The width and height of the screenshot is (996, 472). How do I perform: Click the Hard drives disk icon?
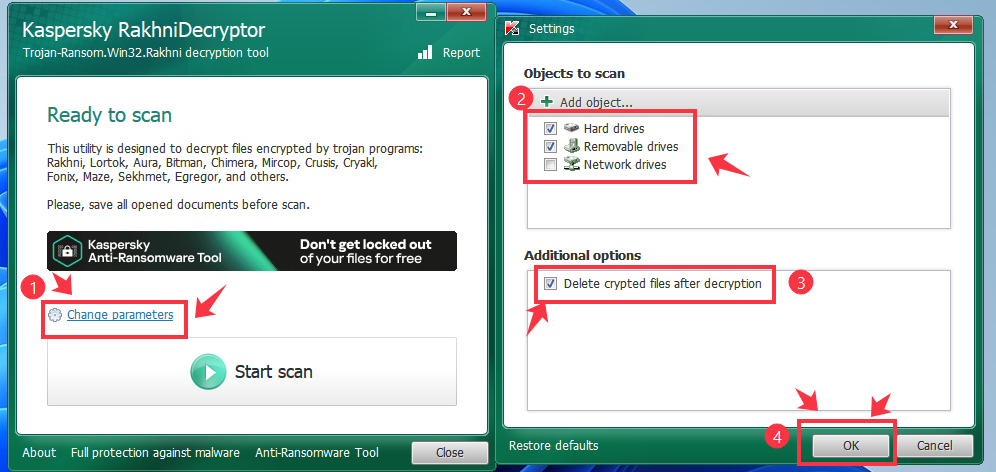coord(571,128)
